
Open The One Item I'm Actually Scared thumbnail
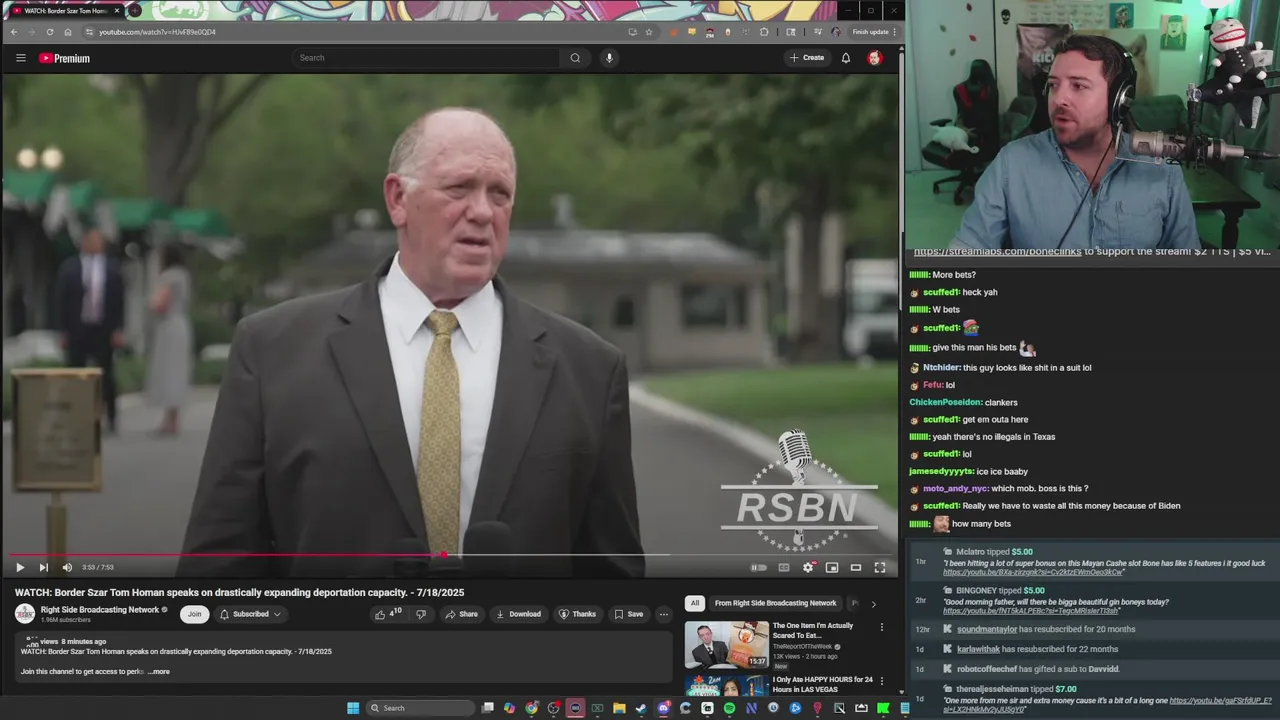pyautogui.click(x=727, y=645)
